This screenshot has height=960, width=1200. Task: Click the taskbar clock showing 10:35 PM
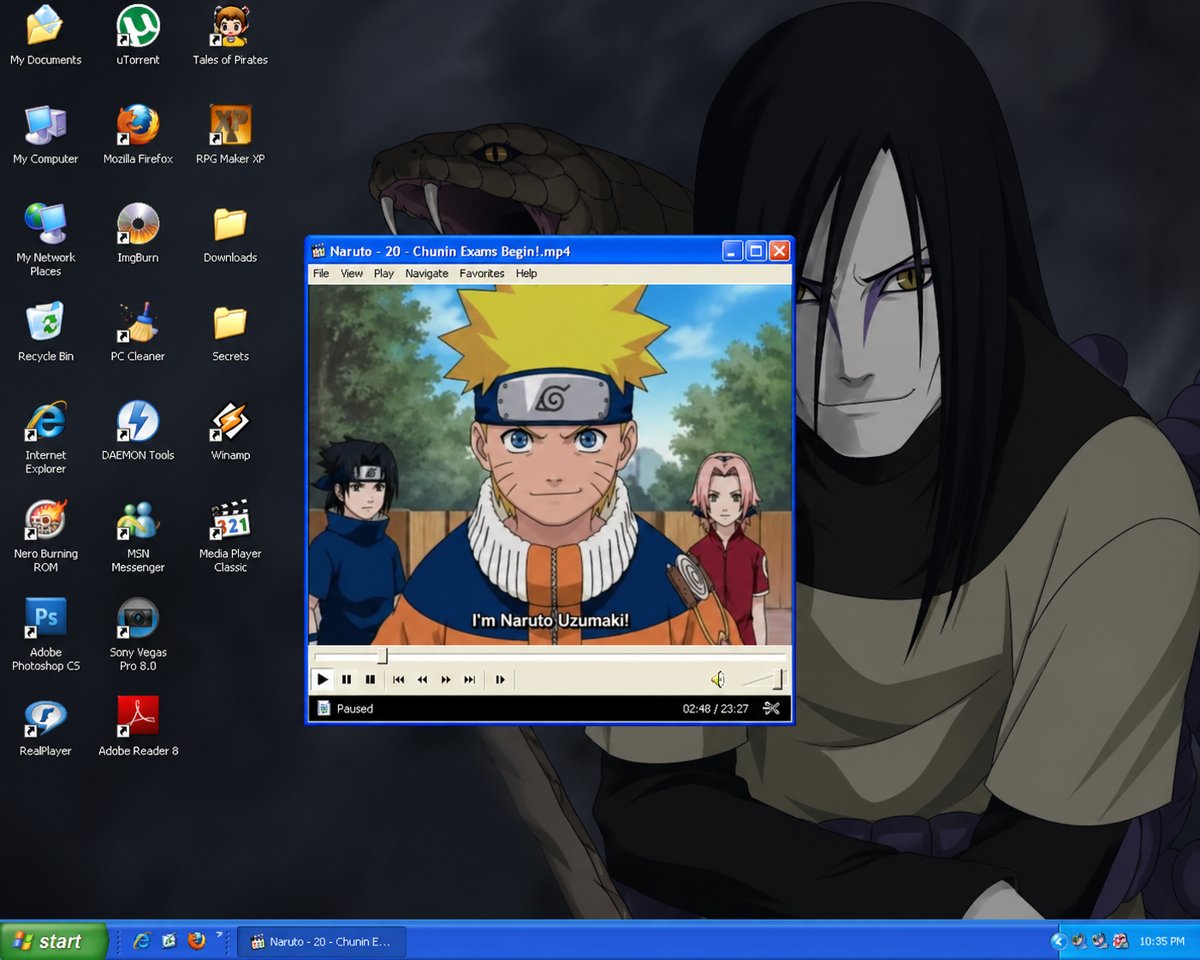coord(1162,941)
